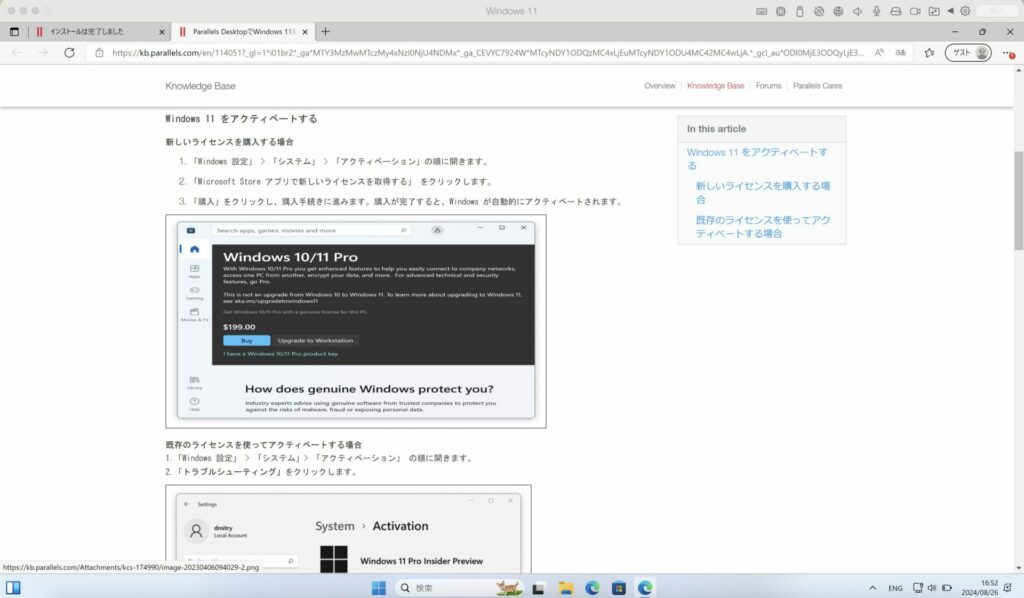Switch to the インストールは完了しました tab

90,31
